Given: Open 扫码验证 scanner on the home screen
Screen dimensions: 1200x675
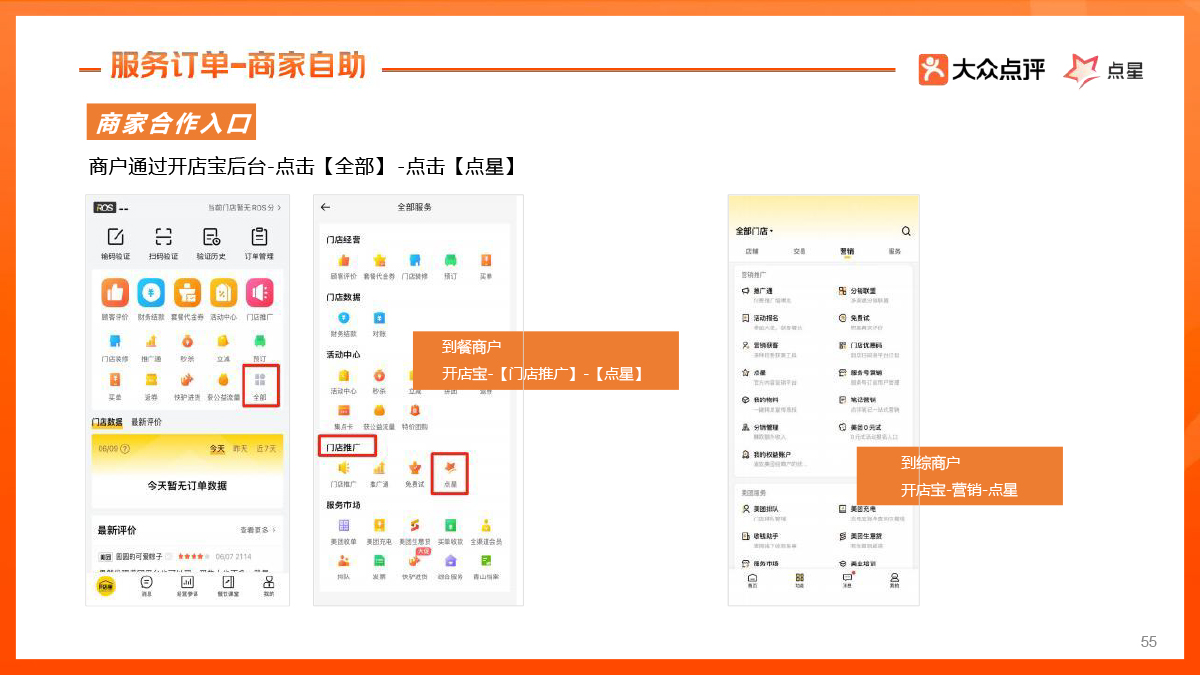Looking at the screenshot, I should click(162, 242).
